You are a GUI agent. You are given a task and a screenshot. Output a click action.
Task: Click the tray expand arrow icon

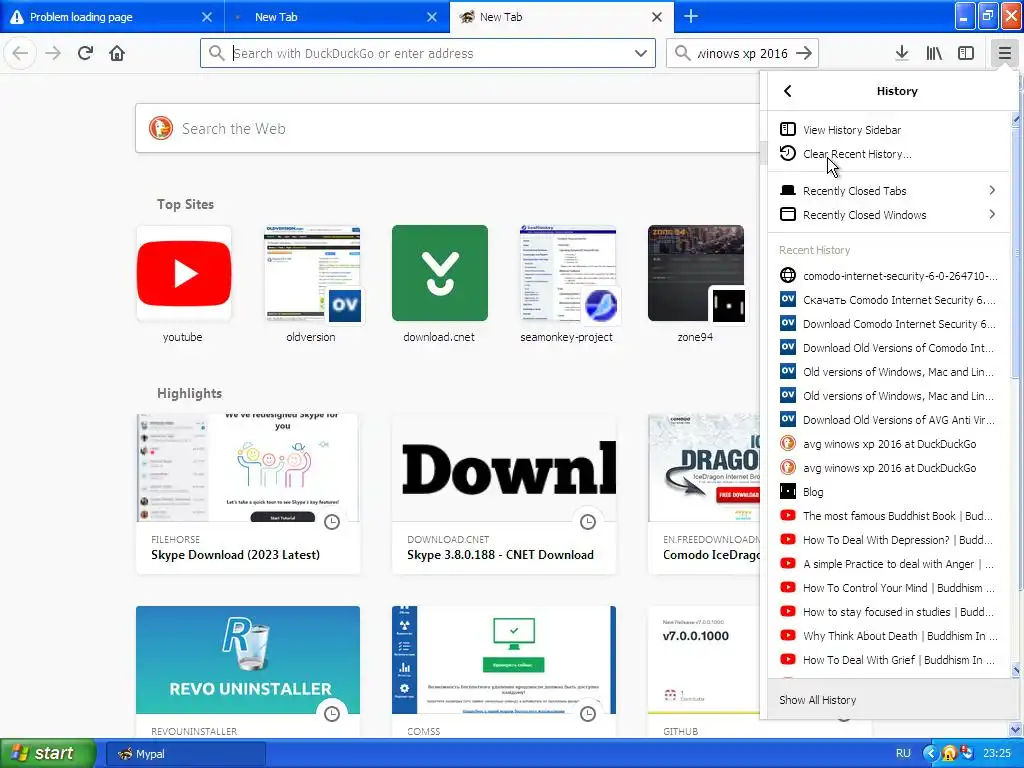(x=931, y=754)
